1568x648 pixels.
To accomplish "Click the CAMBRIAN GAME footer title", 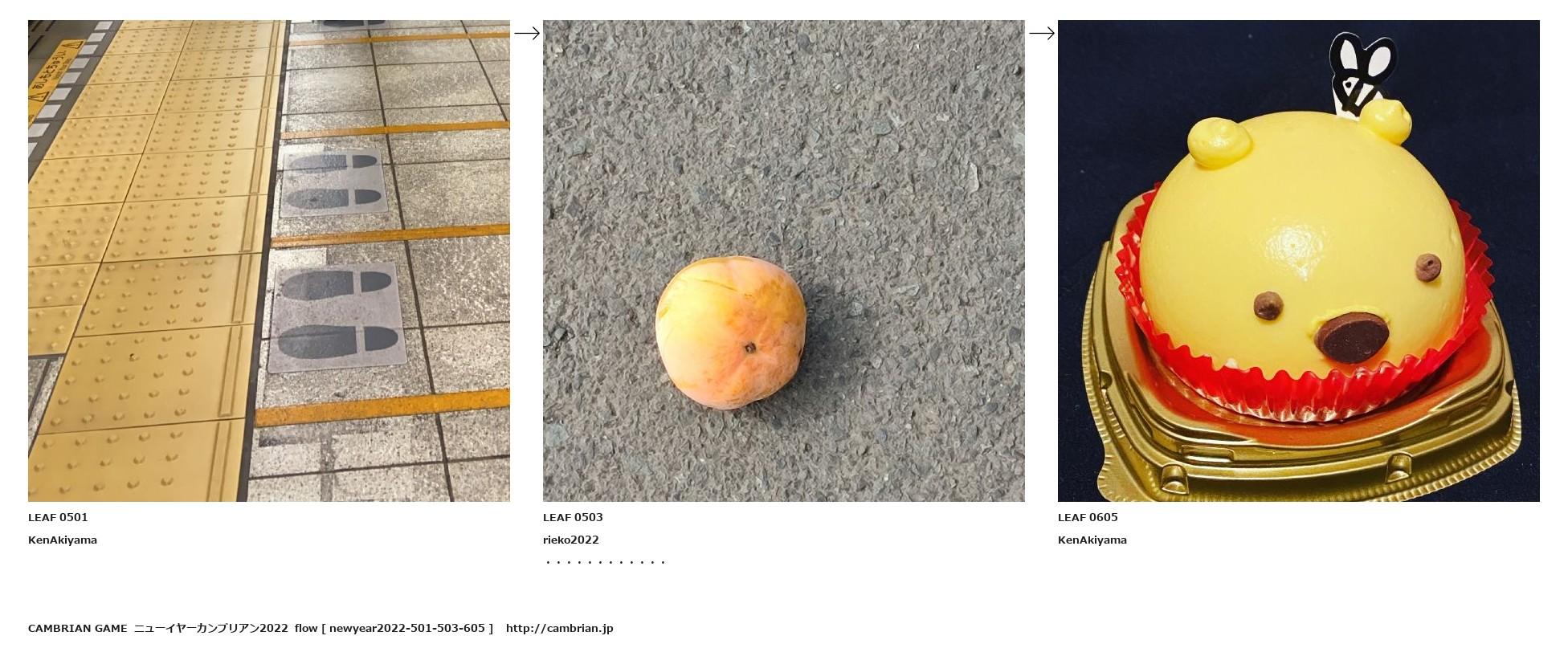I will [78, 628].
